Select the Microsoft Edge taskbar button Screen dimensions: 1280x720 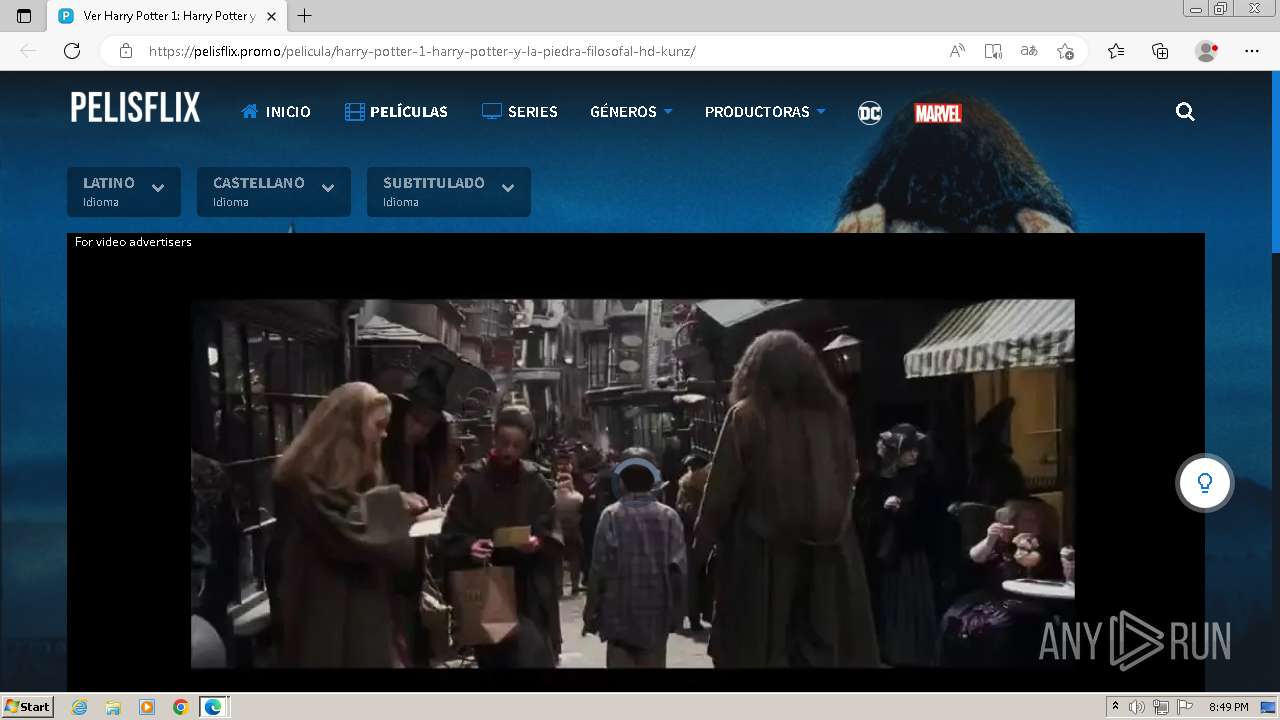tap(214, 707)
